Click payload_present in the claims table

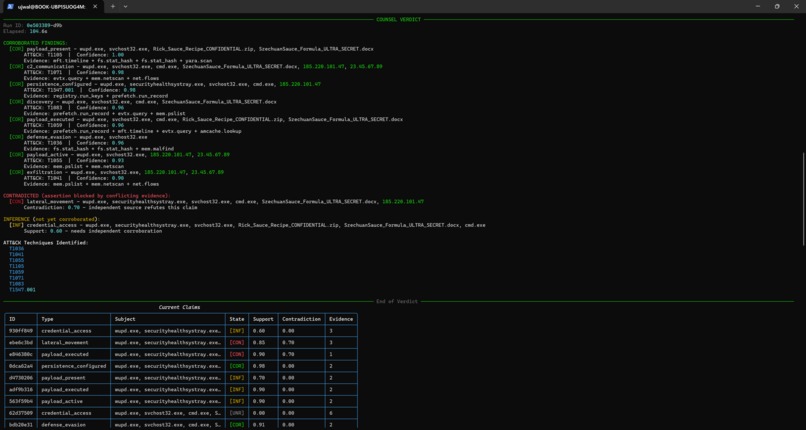click(63, 378)
